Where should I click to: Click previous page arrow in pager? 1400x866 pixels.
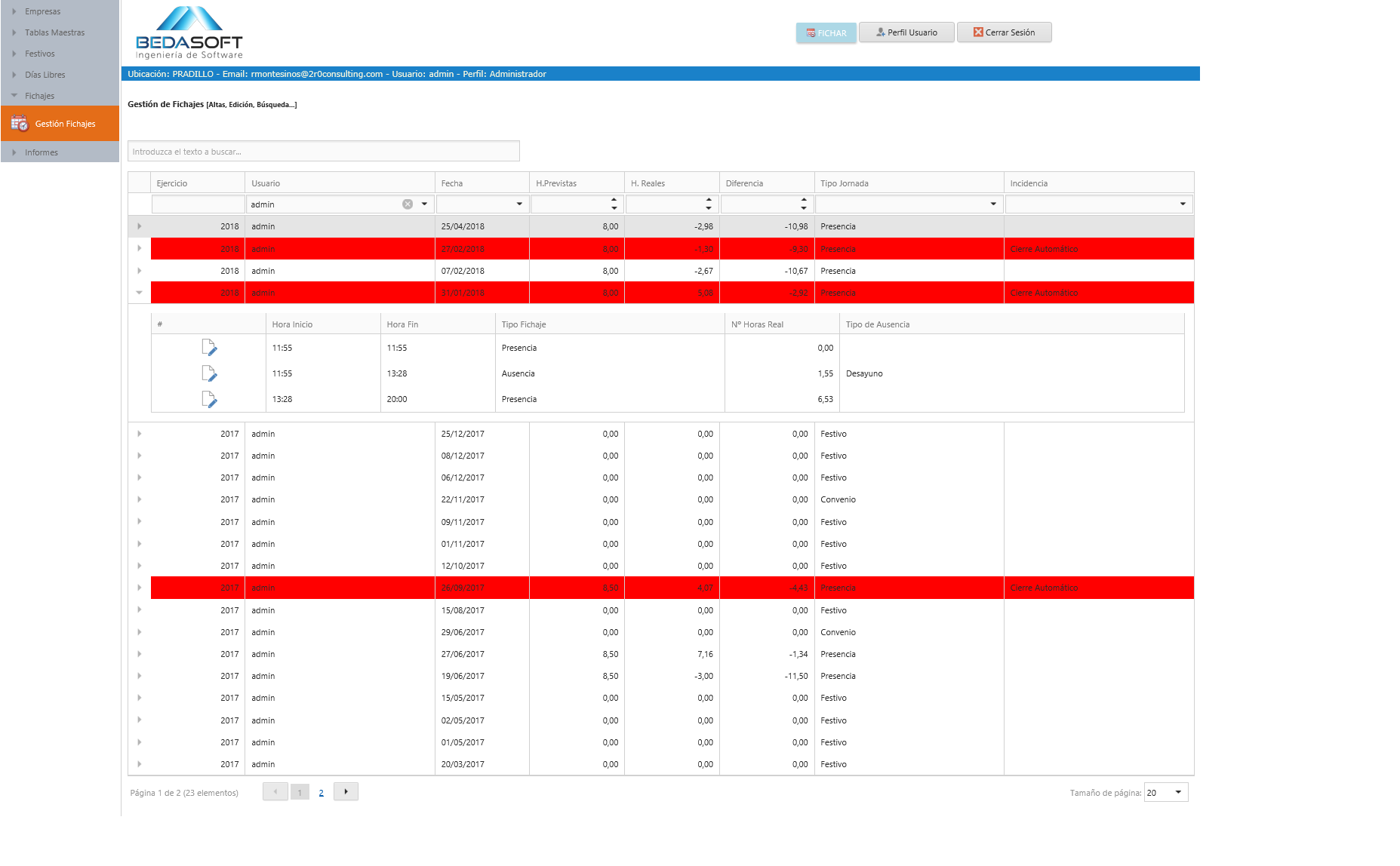275,792
